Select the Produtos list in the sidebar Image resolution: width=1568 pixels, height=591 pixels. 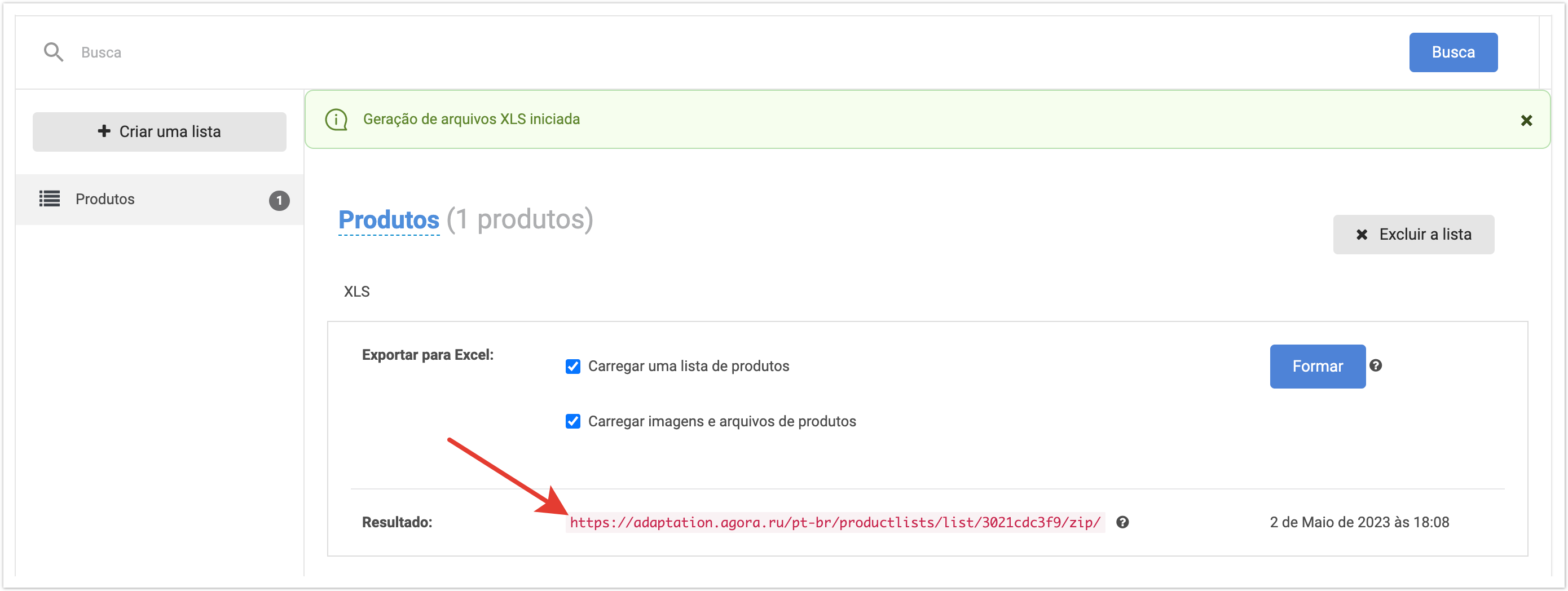pyautogui.click(x=105, y=199)
